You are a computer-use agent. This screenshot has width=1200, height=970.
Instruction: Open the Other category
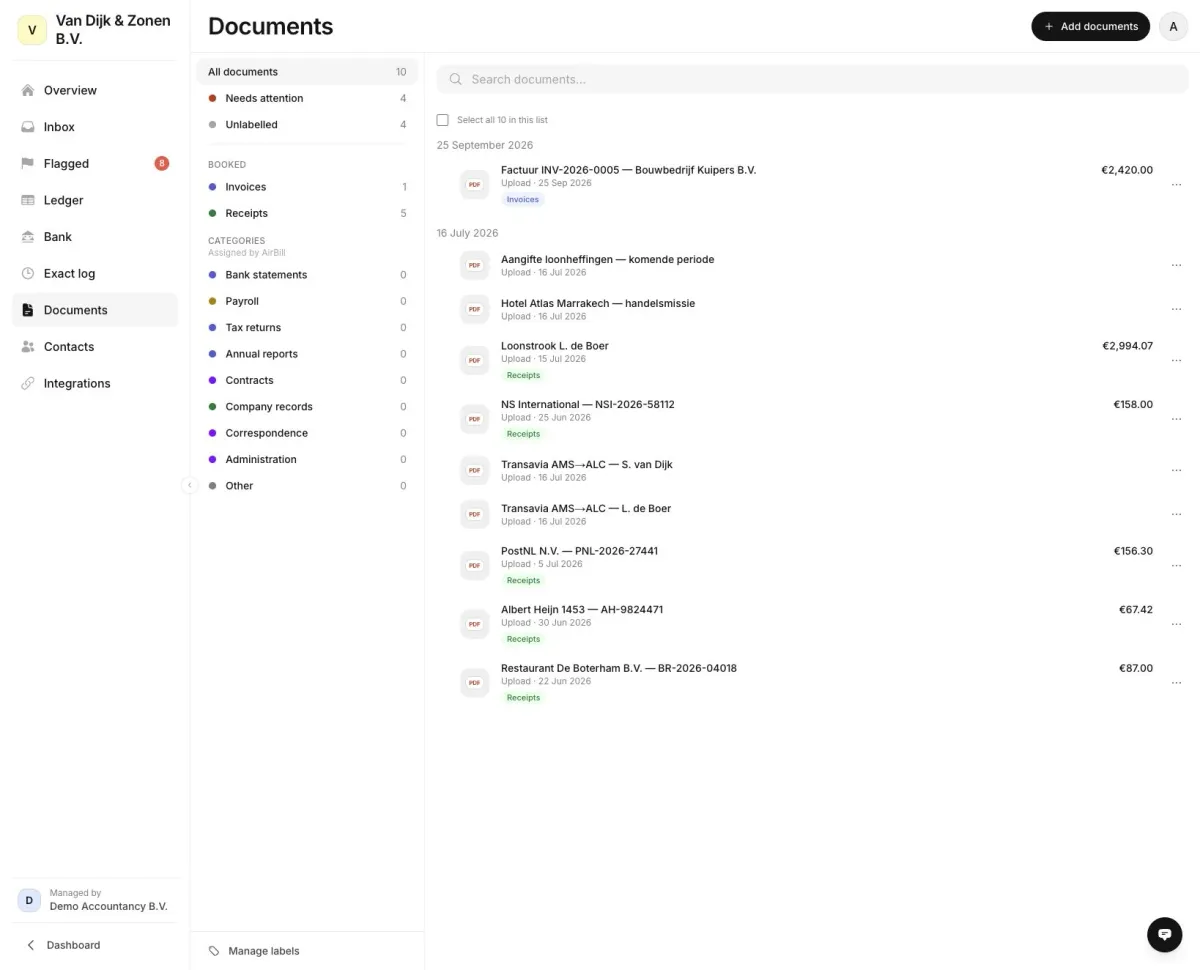307,486
